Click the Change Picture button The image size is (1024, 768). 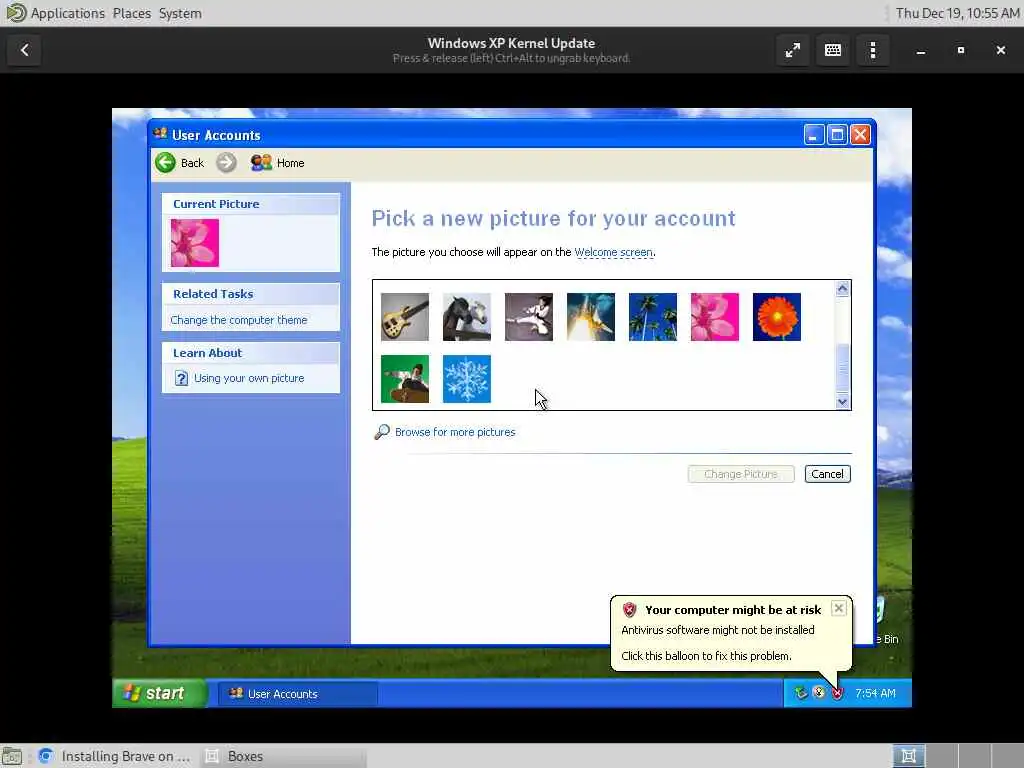741,474
